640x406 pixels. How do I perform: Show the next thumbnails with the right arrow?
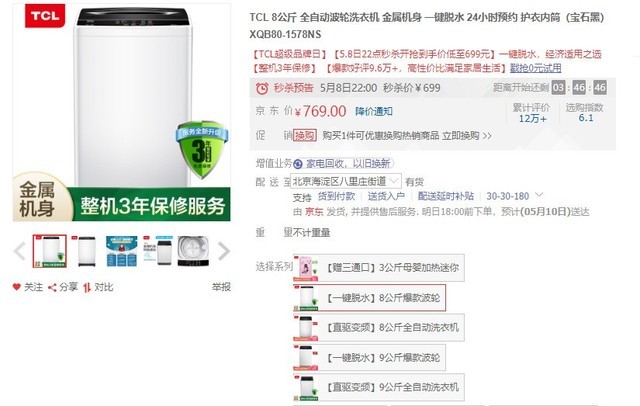point(224,251)
